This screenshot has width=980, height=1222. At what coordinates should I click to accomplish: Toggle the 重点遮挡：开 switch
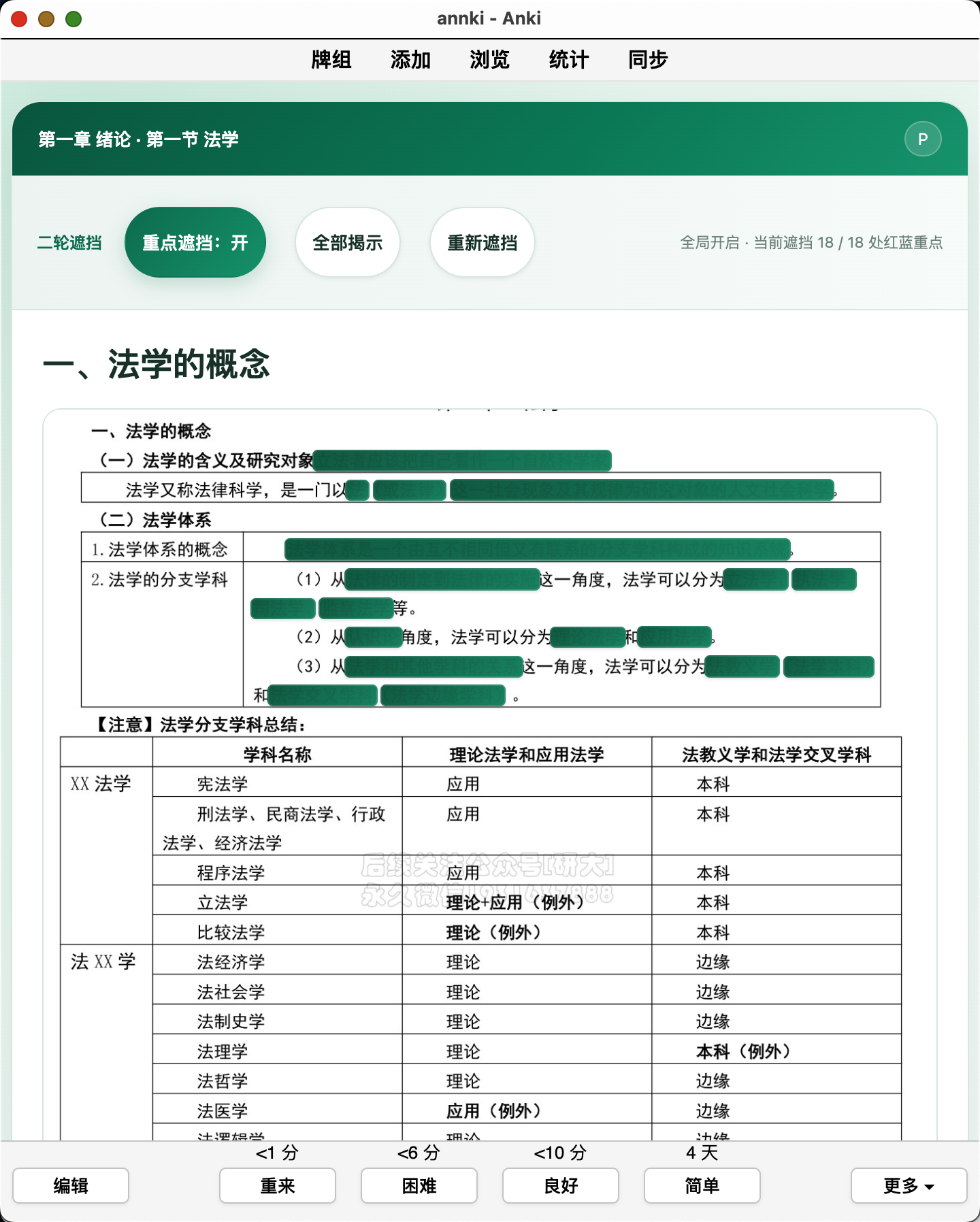point(195,242)
